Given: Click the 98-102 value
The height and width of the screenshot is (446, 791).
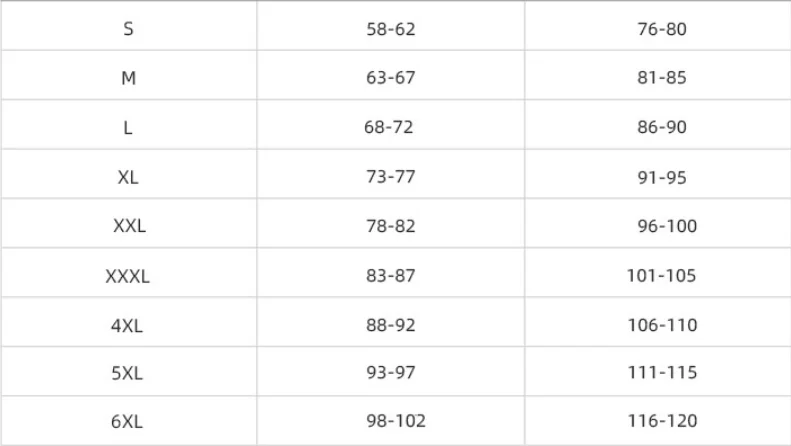Looking at the screenshot, I should 396,420.
